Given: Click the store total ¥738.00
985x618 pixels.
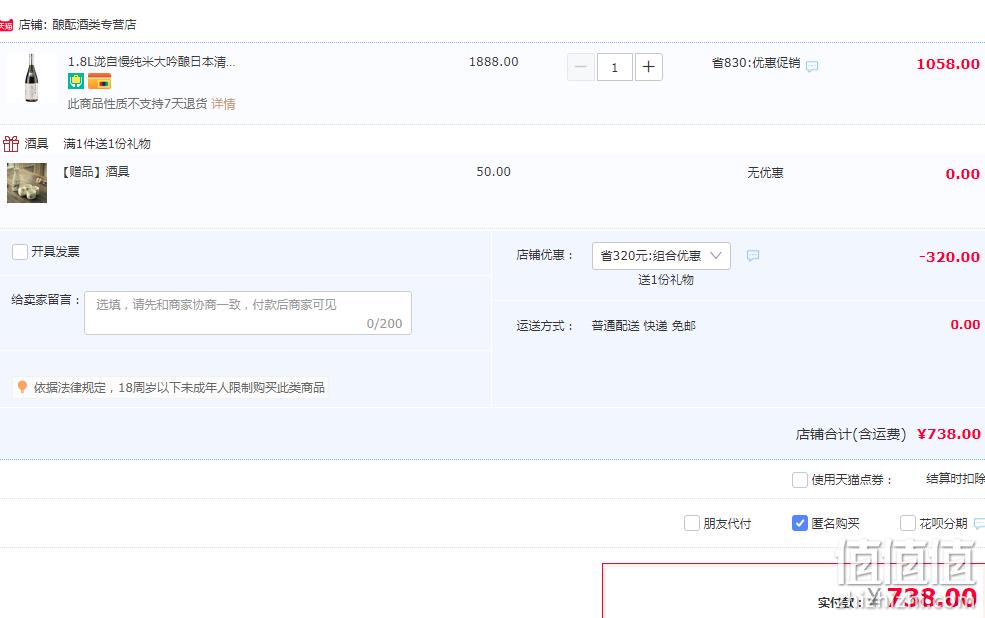Looking at the screenshot, I should click(949, 434).
